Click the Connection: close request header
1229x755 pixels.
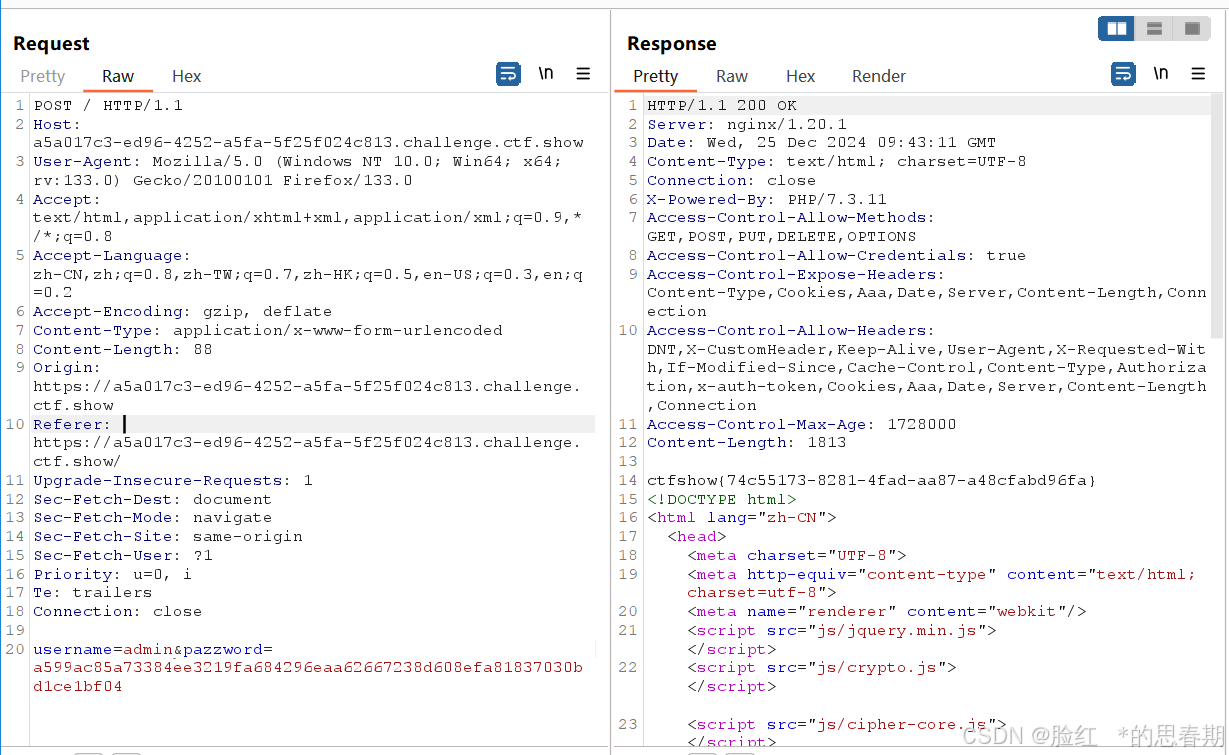pos(118,611)
